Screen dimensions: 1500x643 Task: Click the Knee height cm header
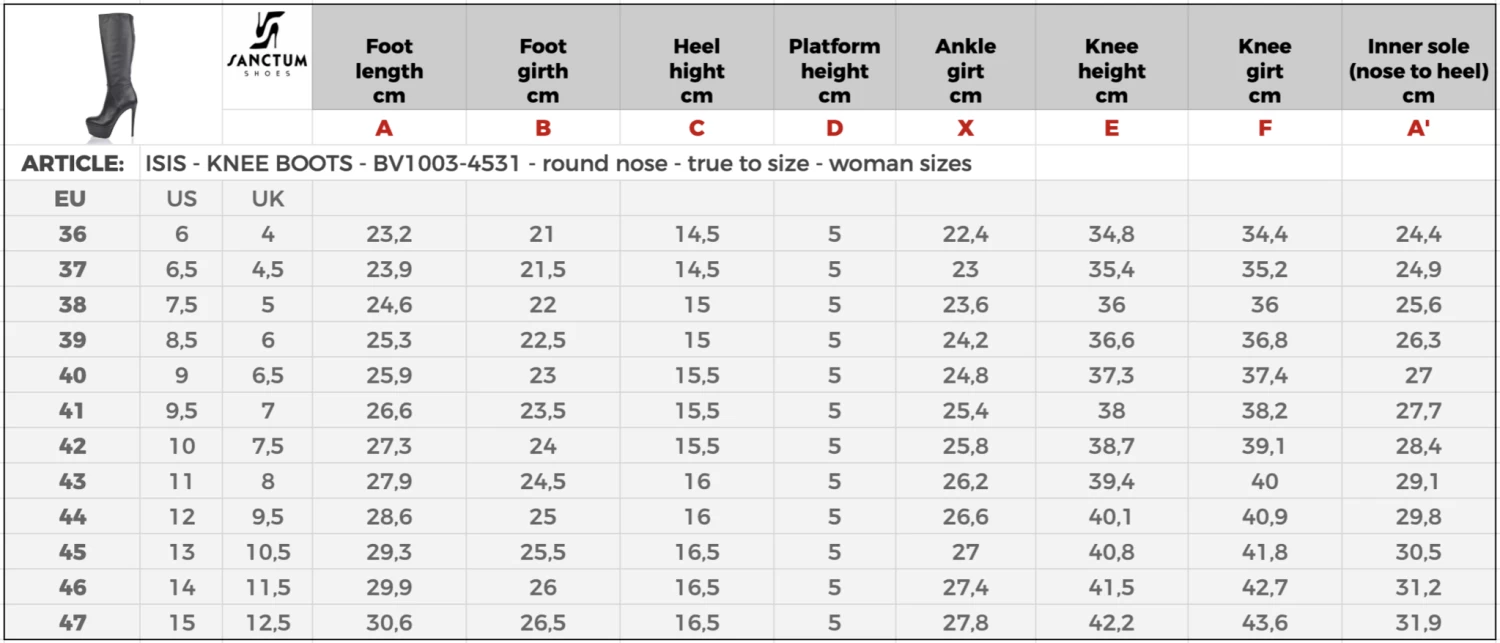tap(1111, 71)
